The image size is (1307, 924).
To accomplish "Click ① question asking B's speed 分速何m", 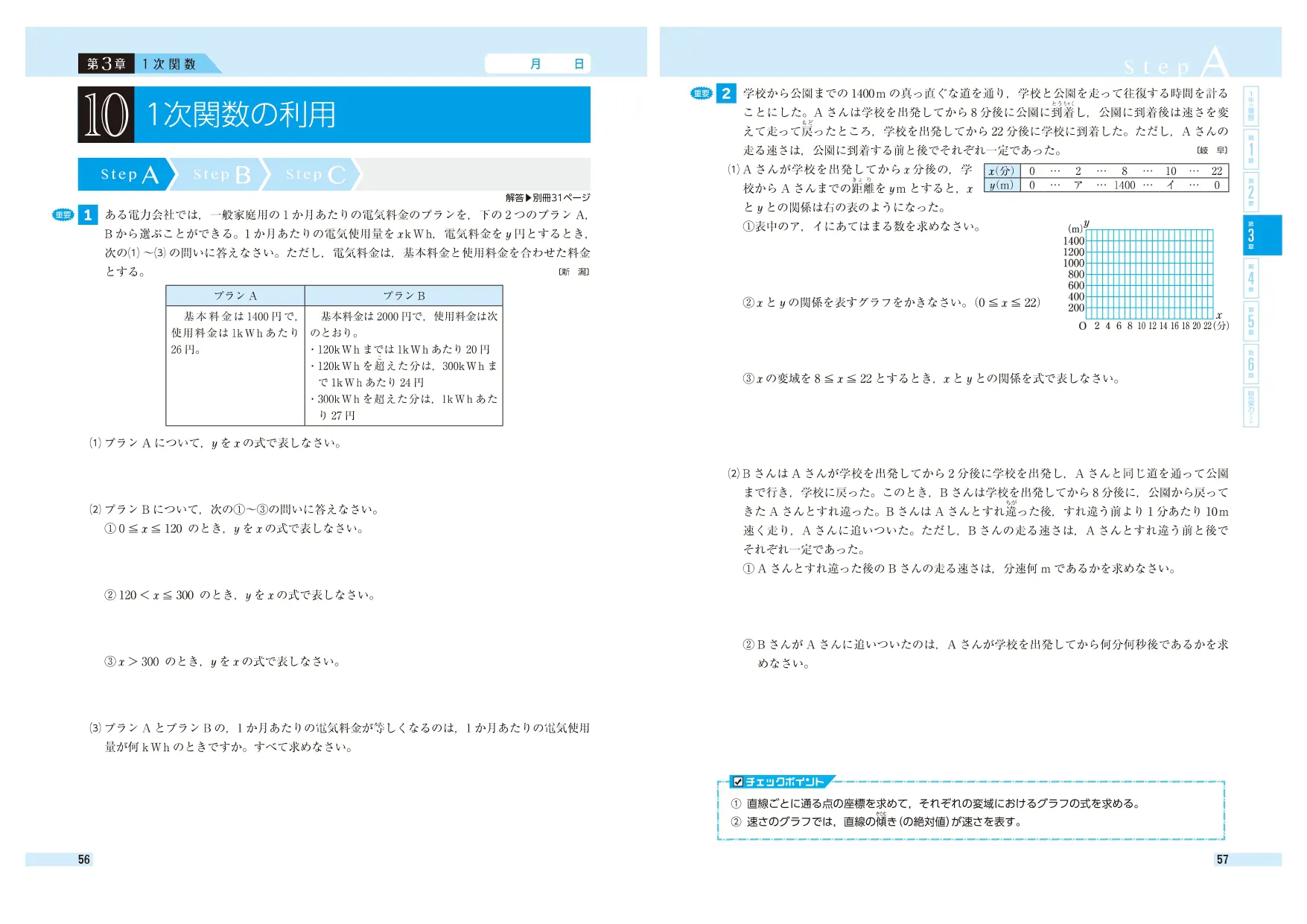I will [x=960, y=568].
